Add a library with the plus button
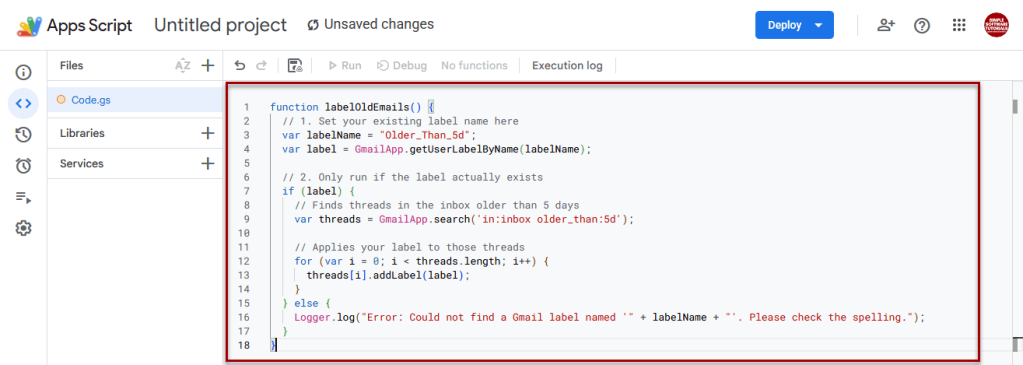The image size is (1023, 365). pos(207,133)
